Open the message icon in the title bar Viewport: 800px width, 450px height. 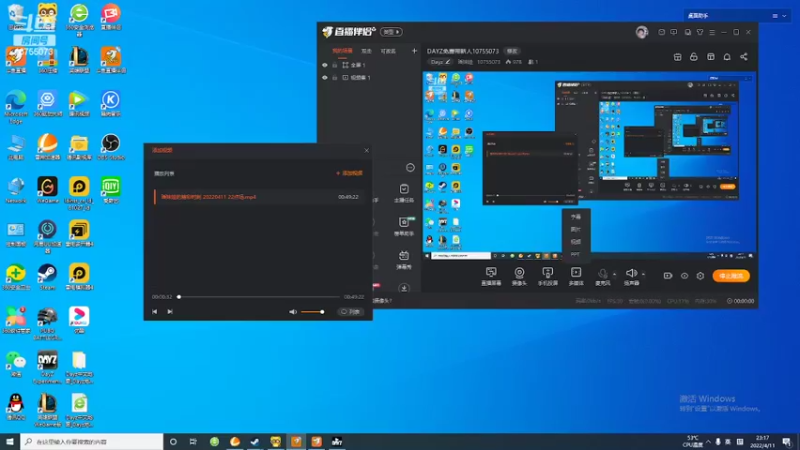click(x=661, y=32)
